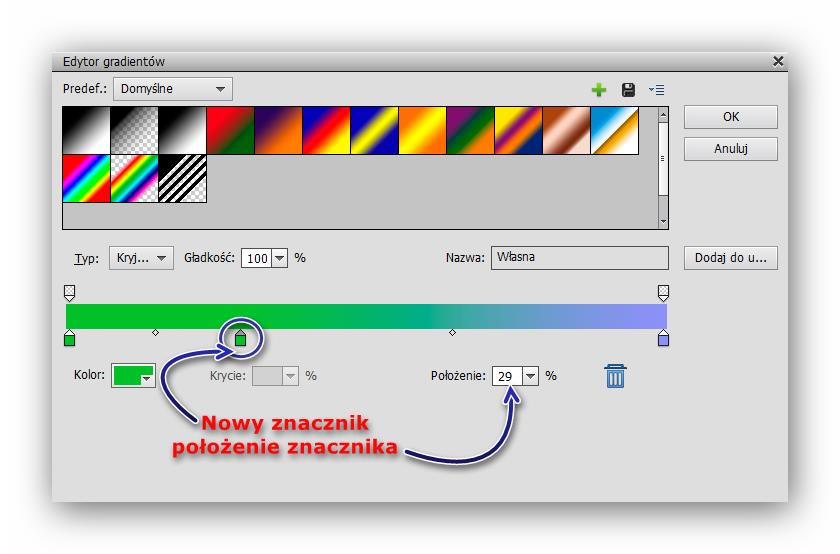840x554 pixels.
Task: Click the floppy disk save gradients icon
Action: [x=628, y=90]
